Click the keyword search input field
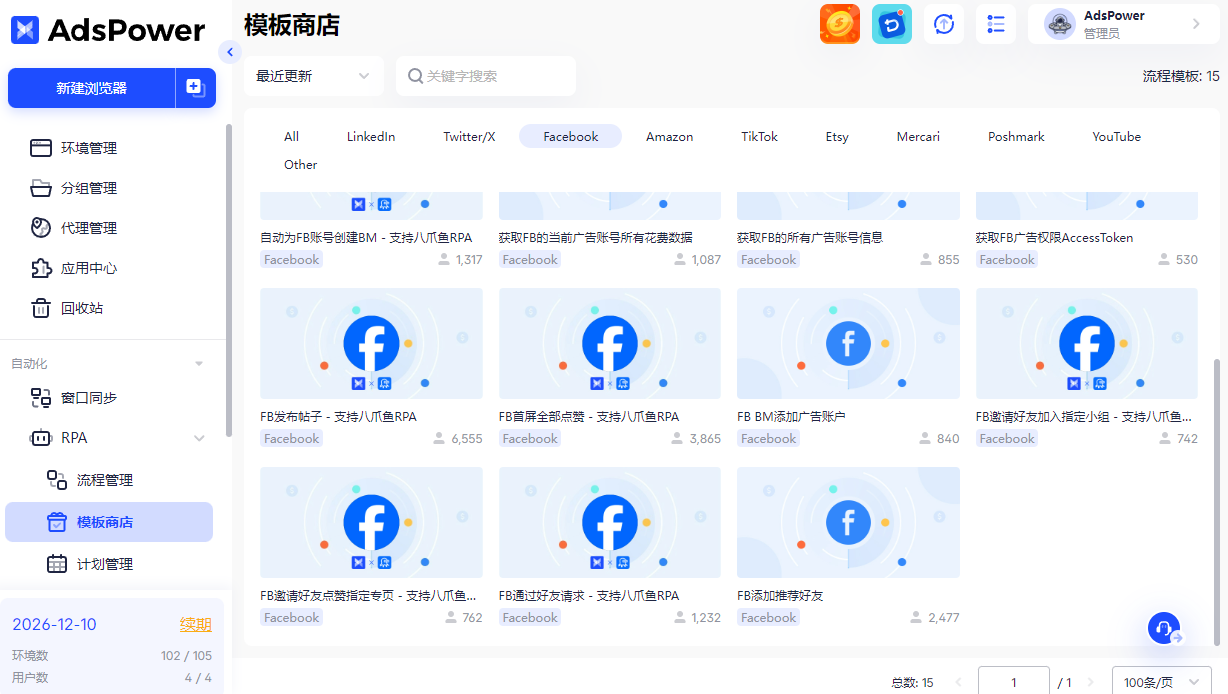The image size is (1228, 694). point(486,75)
